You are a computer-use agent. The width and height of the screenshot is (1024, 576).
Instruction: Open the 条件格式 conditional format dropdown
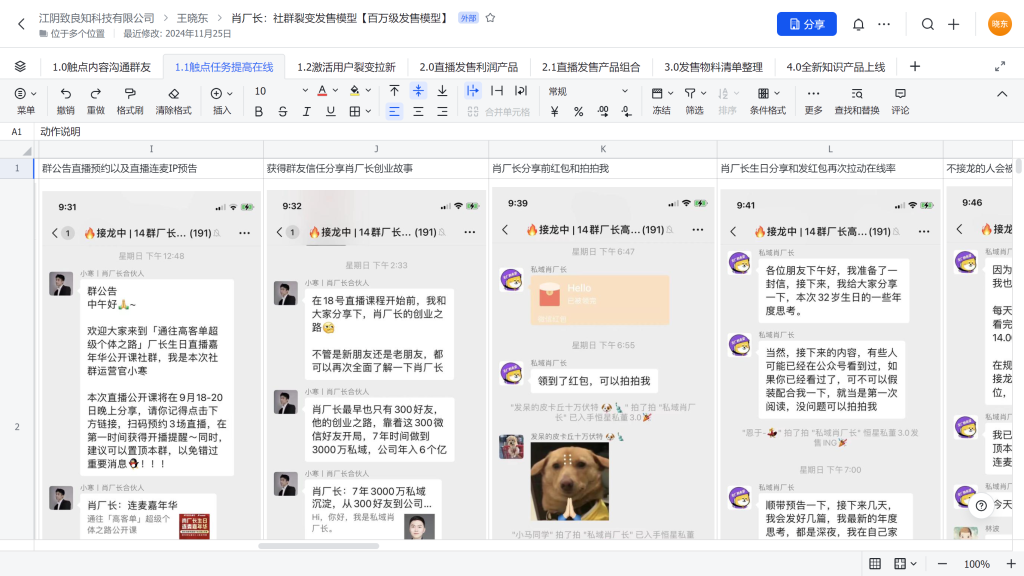768,101
